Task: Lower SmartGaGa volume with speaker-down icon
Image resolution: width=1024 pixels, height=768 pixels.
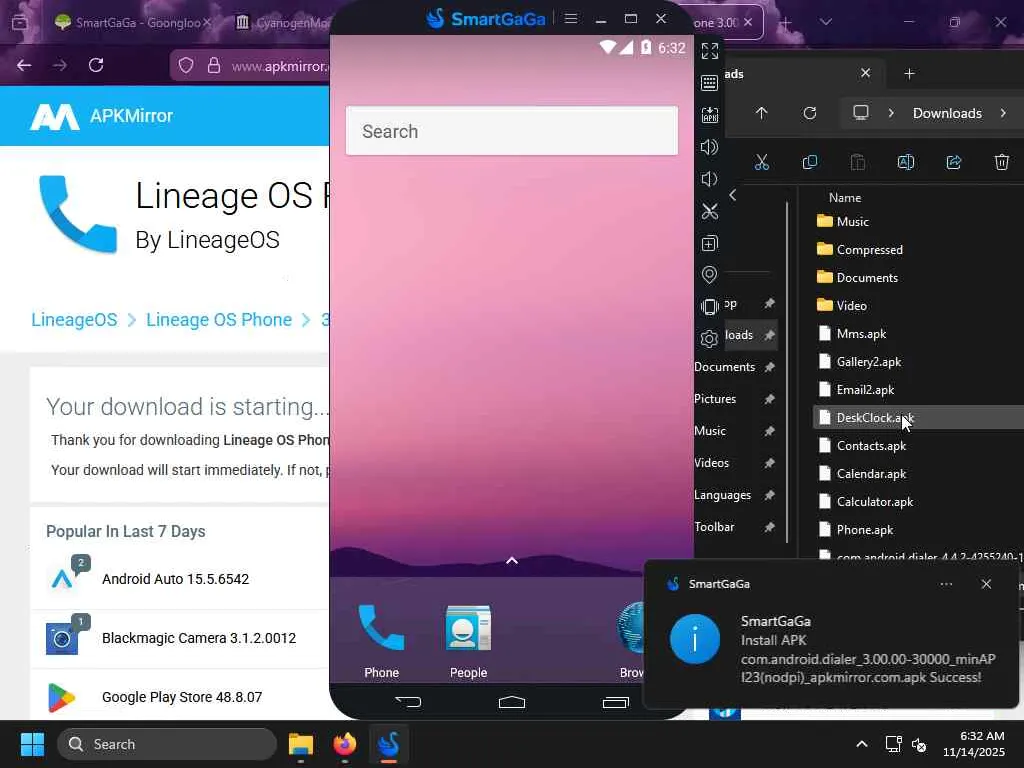Action: click(x=709, y=179)
